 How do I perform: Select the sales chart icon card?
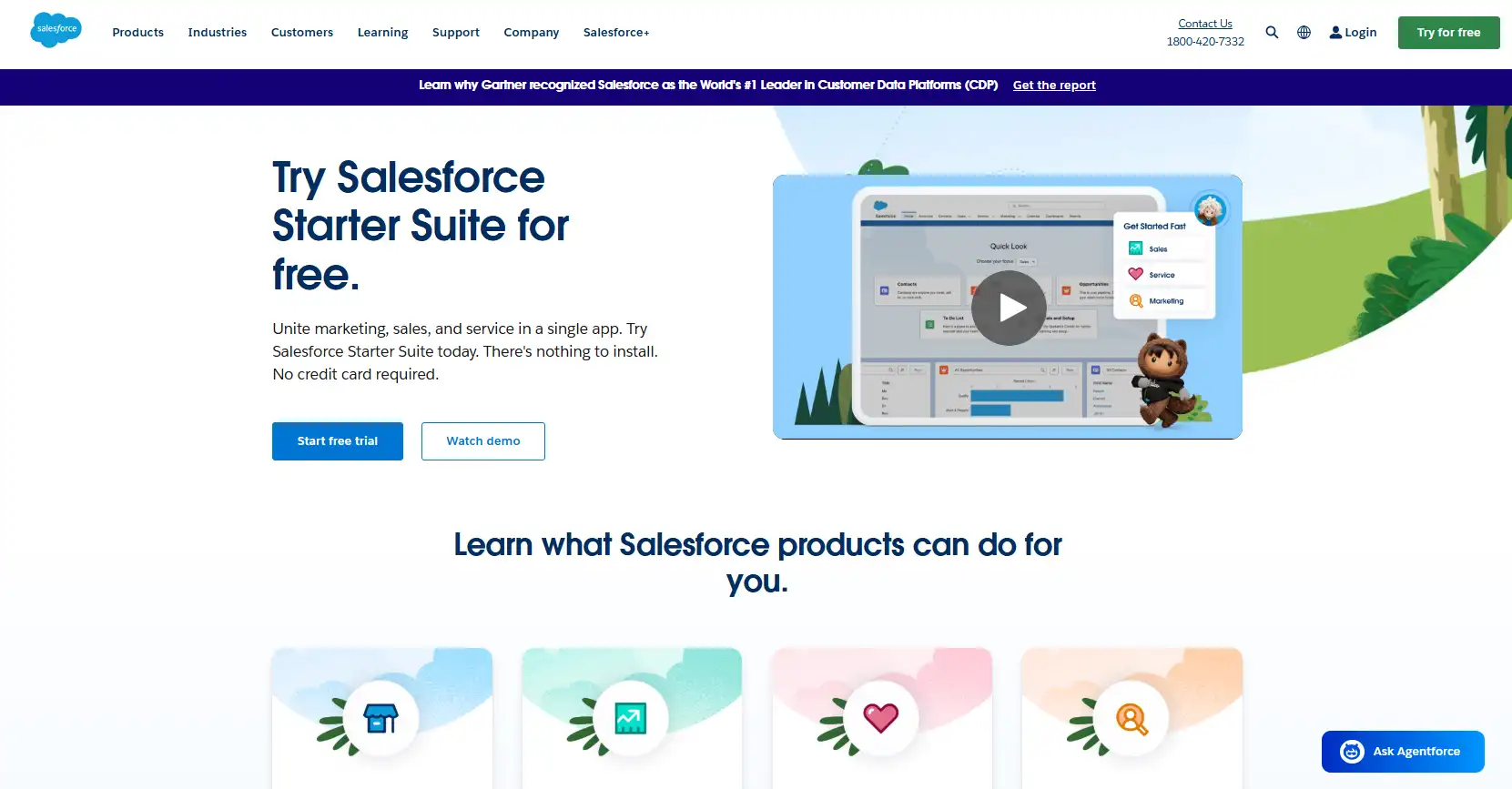[631, 718]
